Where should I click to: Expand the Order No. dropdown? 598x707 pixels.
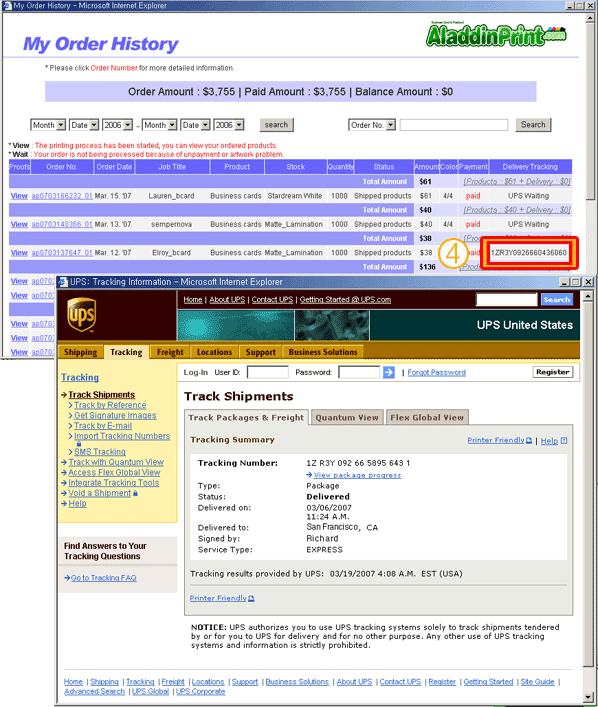[391, 125]
